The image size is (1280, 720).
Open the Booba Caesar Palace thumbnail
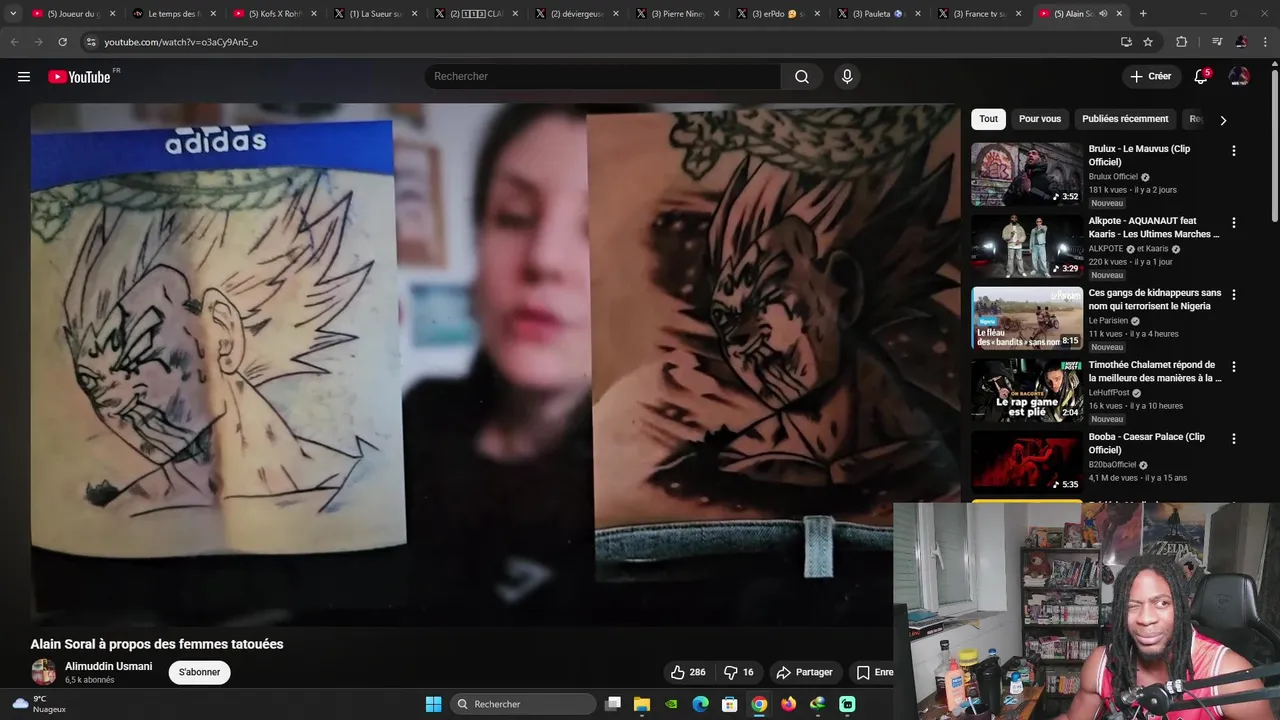pyautogui.click(x=1027, y=462)
